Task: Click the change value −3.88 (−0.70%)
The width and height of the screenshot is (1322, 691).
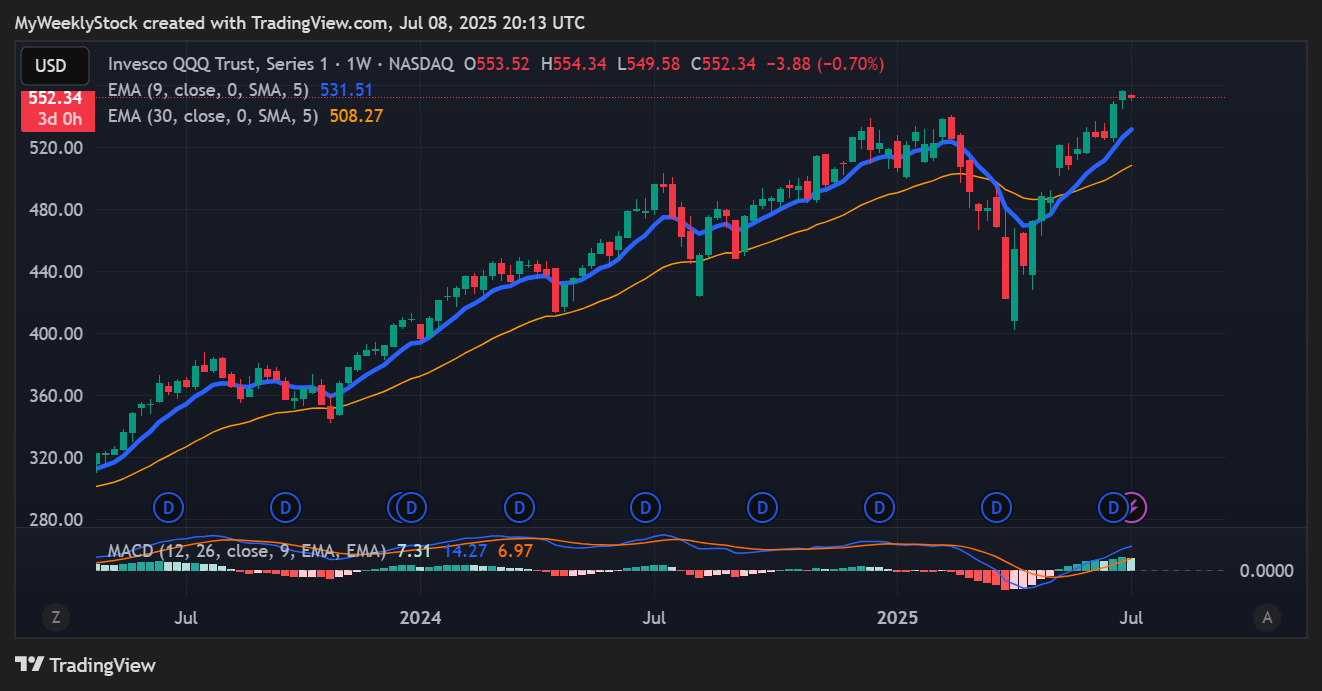Action: (826, 64)
